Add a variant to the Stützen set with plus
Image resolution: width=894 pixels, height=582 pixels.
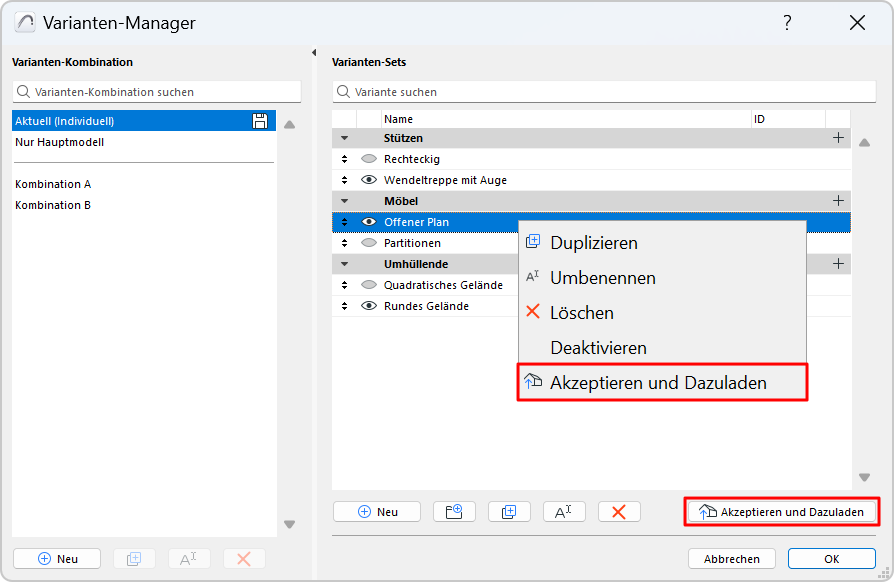838,138
